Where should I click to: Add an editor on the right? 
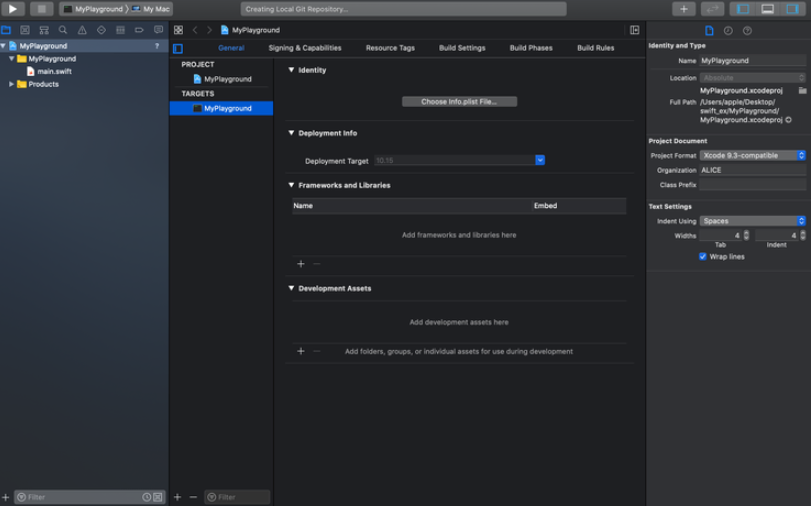click(635, 30)
